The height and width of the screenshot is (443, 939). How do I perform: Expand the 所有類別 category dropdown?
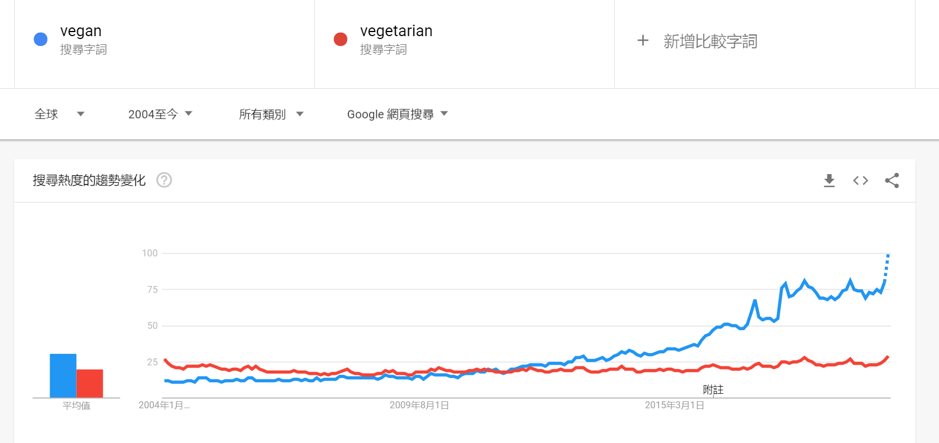pos(271,114)
